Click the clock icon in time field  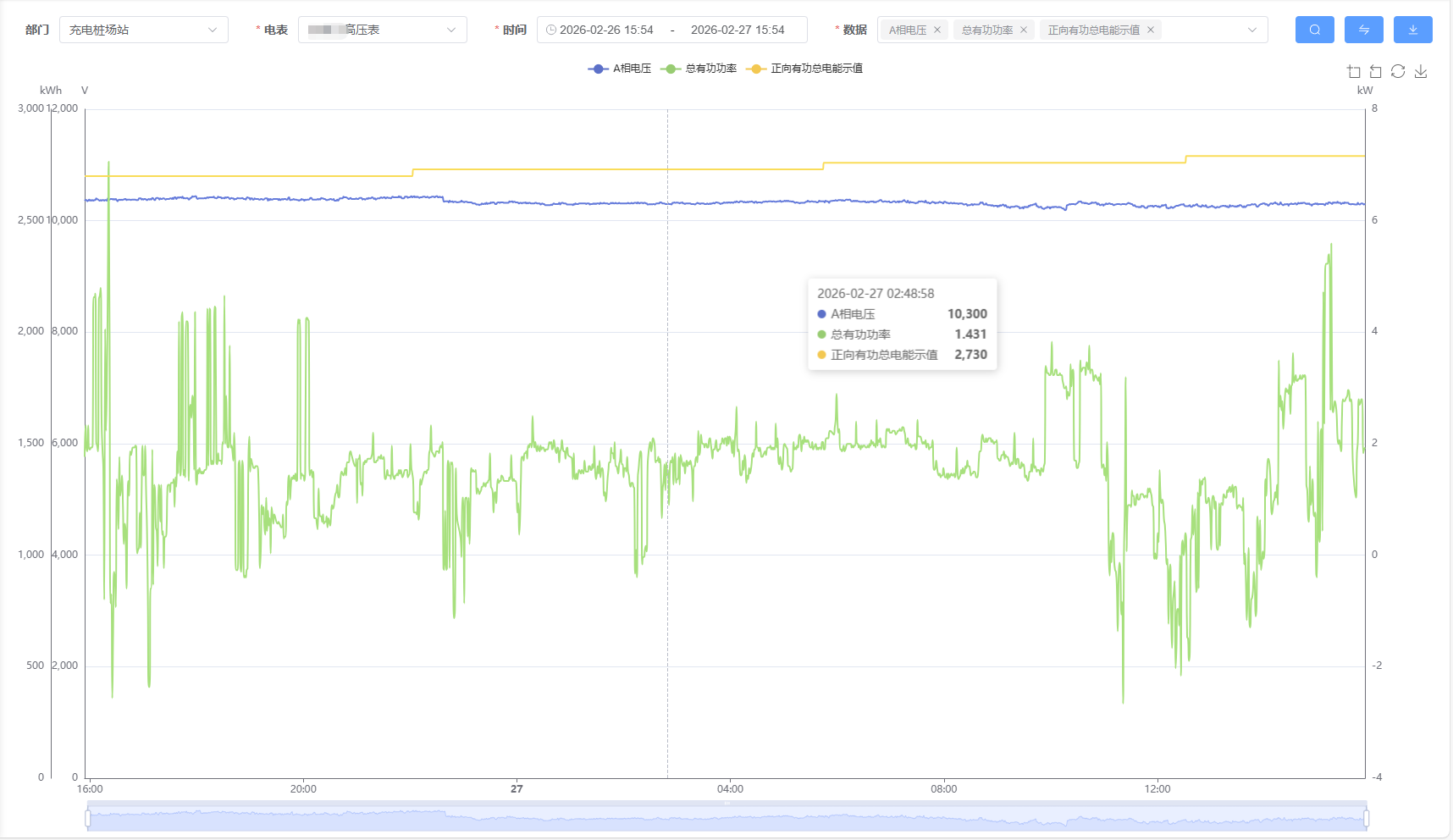point(551,30)
